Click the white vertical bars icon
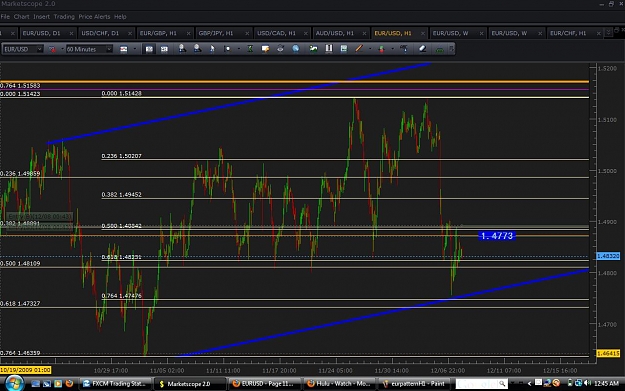The image size is (625, 391). [x=329, y=49]
